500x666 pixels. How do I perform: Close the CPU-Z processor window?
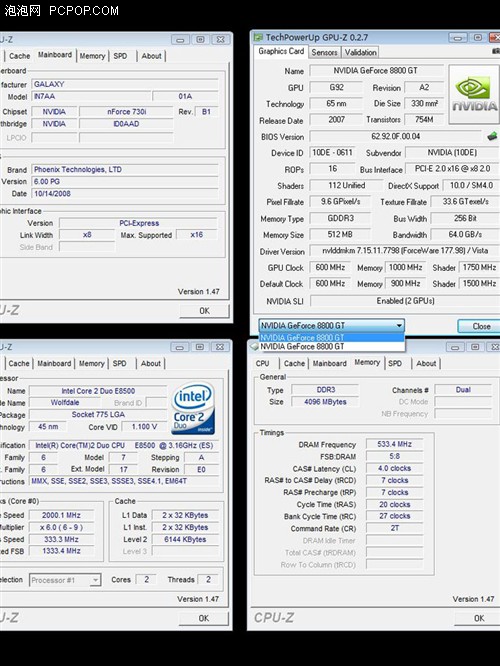coord(220,347)
